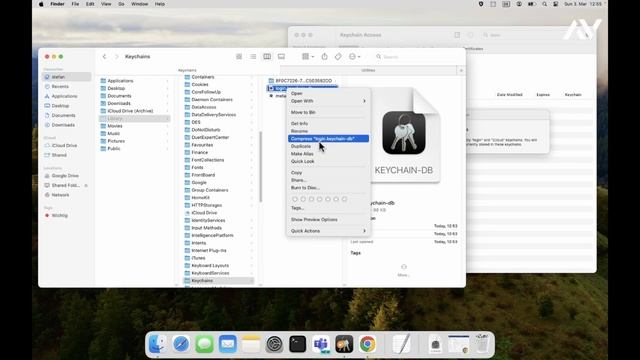This screenshot has width=640, height=360.
Task: Switch Finder to icon view
Action: [239, 57]
